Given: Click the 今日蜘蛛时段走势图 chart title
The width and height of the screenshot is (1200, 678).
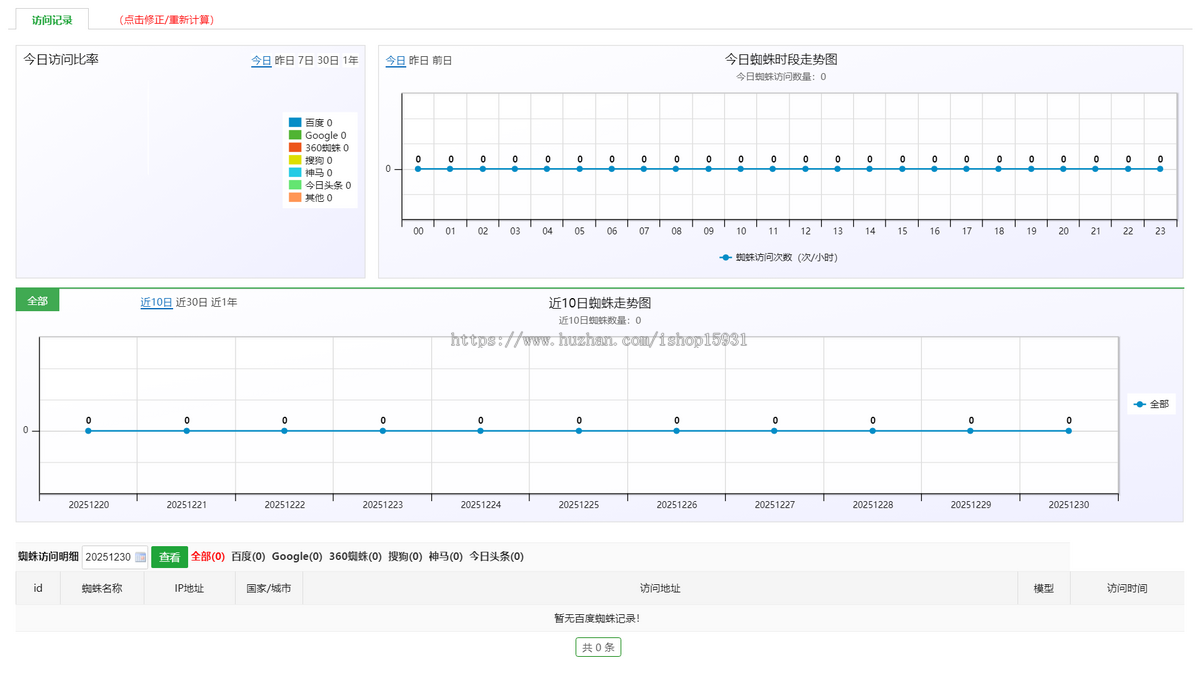Looking at the screenshot, I should [781, 59].
